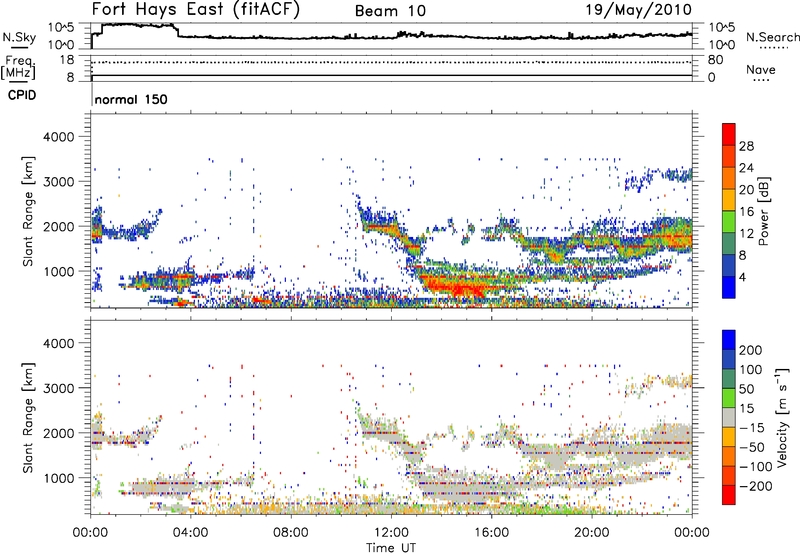The image size is (800, 554).
Task: Click the '18' frequency axis tick label
Action: (67, 60)
